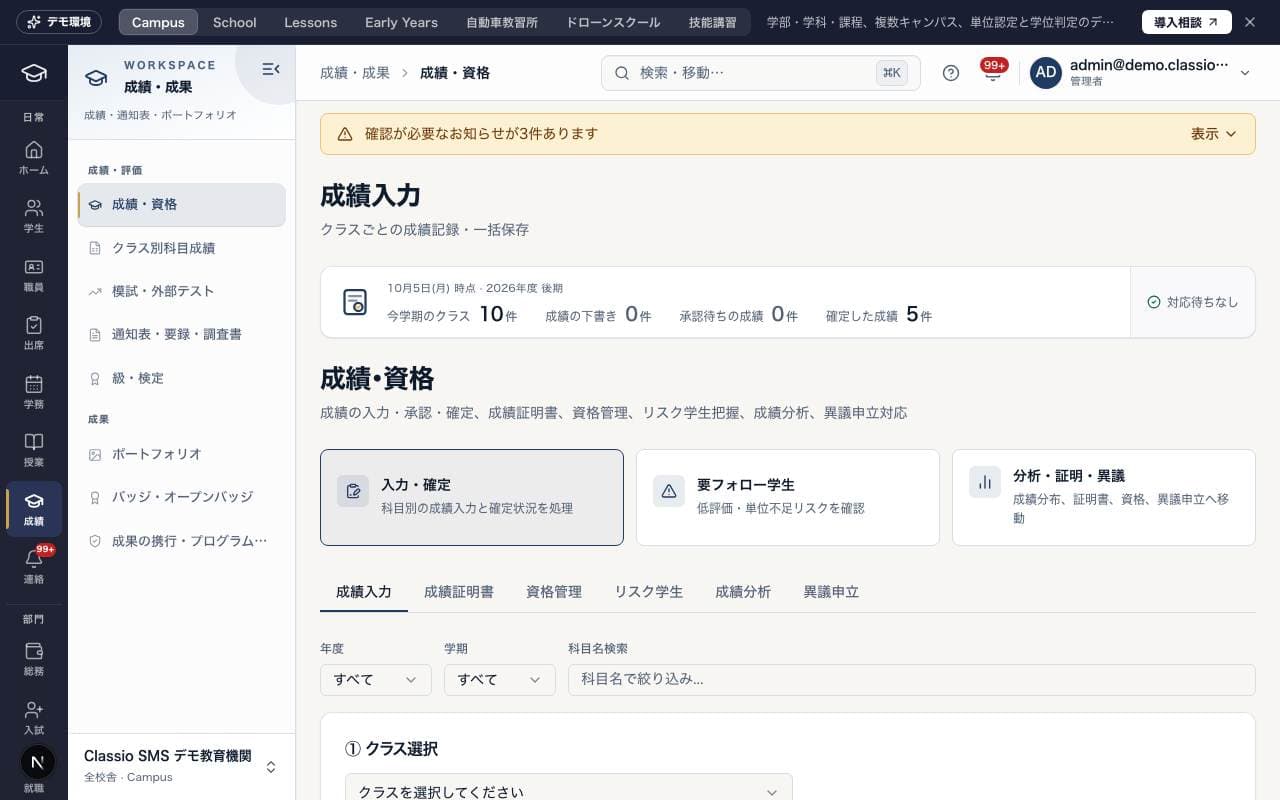This screenshot has width=1280, height=800.
Task: Click the AD user avatar
Action: [x=1046, y=73]
